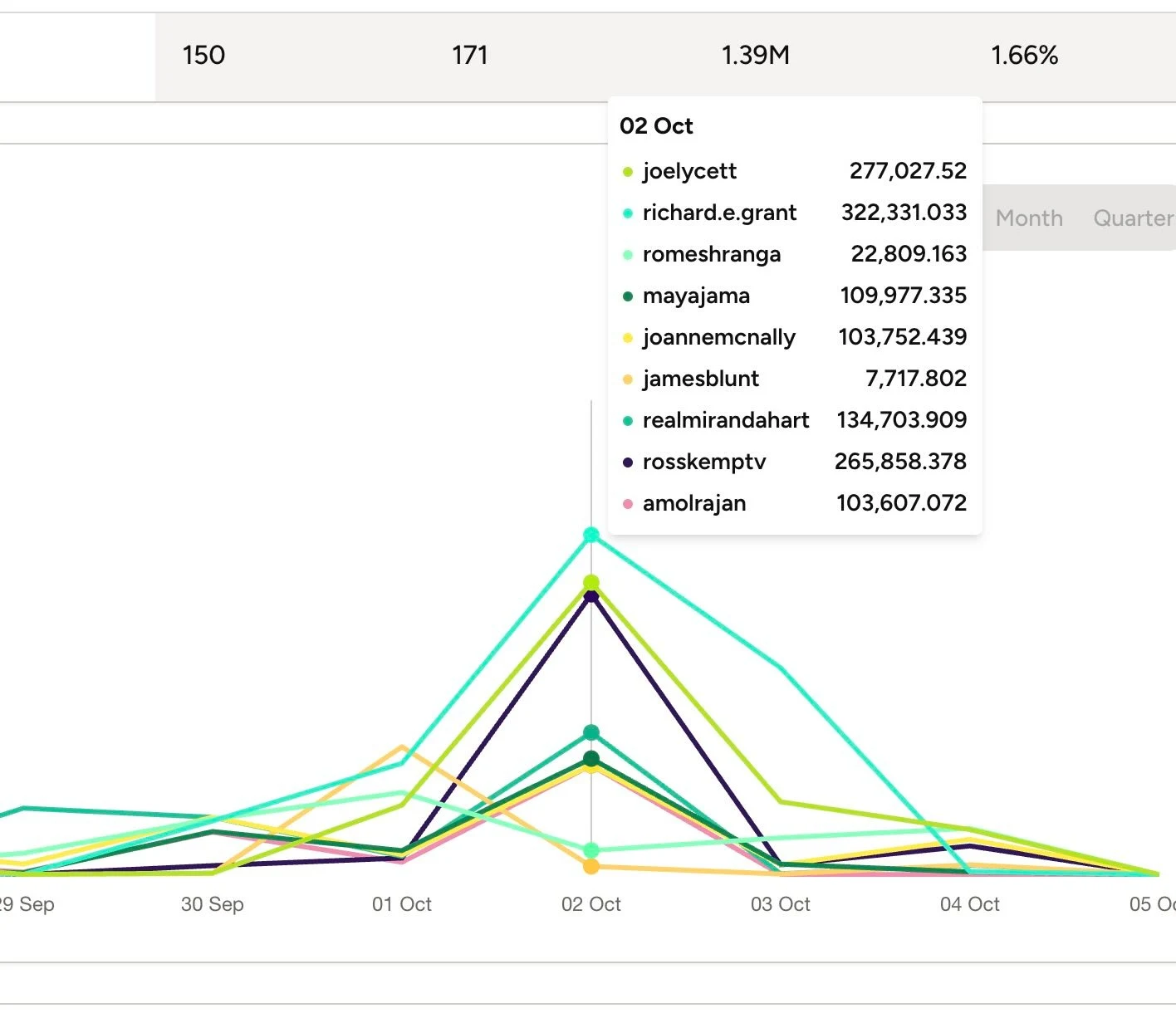Viewport: 1176px width, 1018px height.
Task: Click jamesblunt orange point on 02 Oct
Action: point(591,866)
